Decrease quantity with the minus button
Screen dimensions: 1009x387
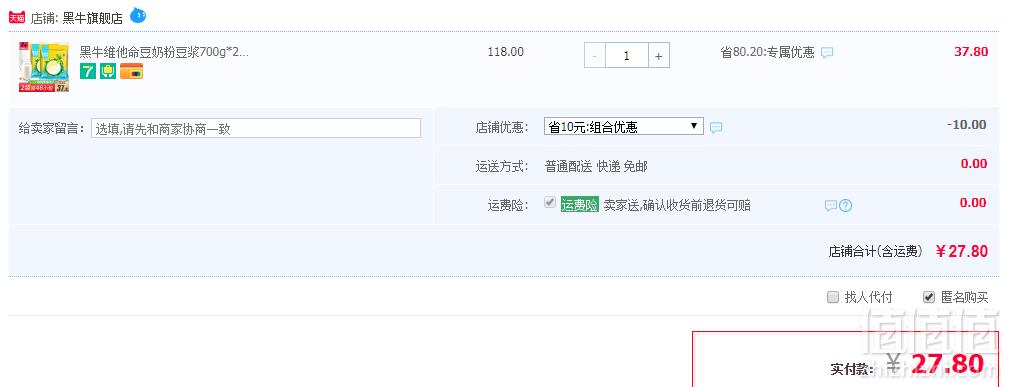(x=595, y=56)
